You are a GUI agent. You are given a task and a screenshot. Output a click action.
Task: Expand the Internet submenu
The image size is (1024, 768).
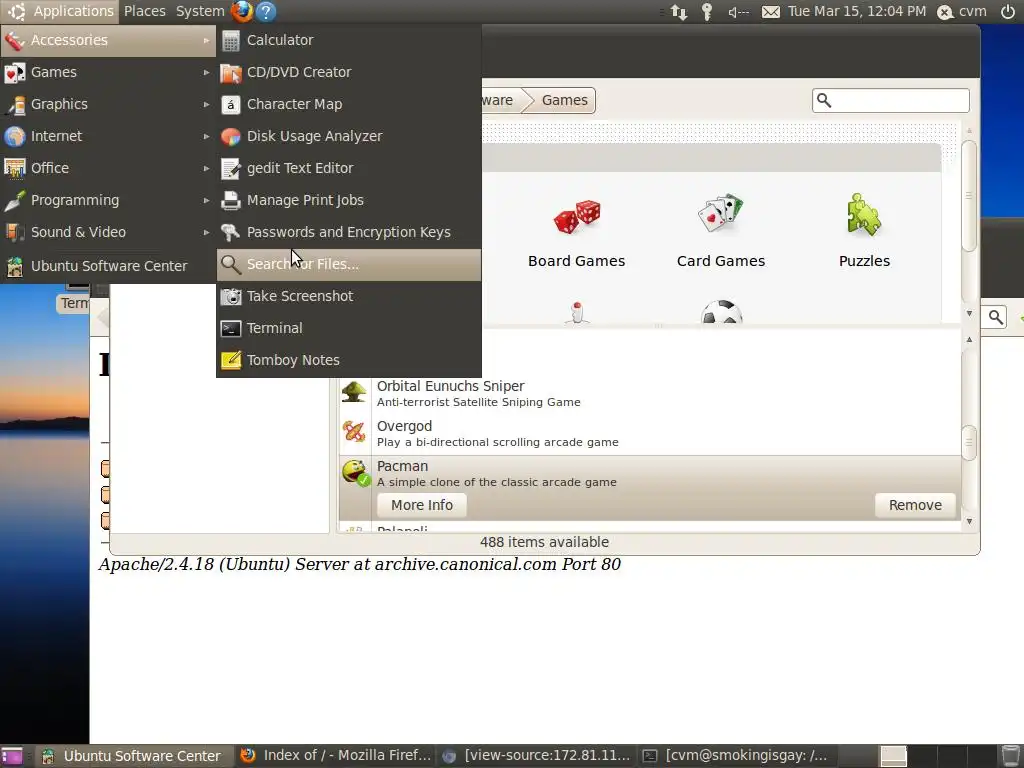108,136
